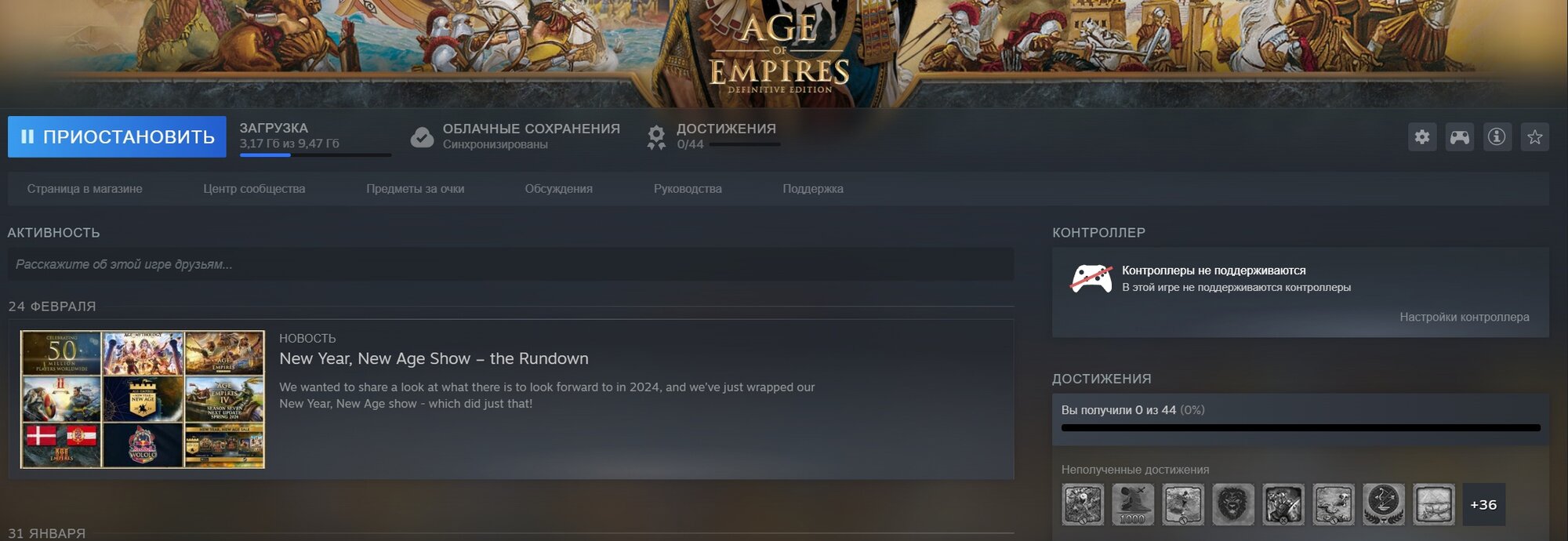The width and height of the screenshot is (1568, 541).
Task: Open Обсуждения tab
Action: pyautogui.click(x=559, y=189)
